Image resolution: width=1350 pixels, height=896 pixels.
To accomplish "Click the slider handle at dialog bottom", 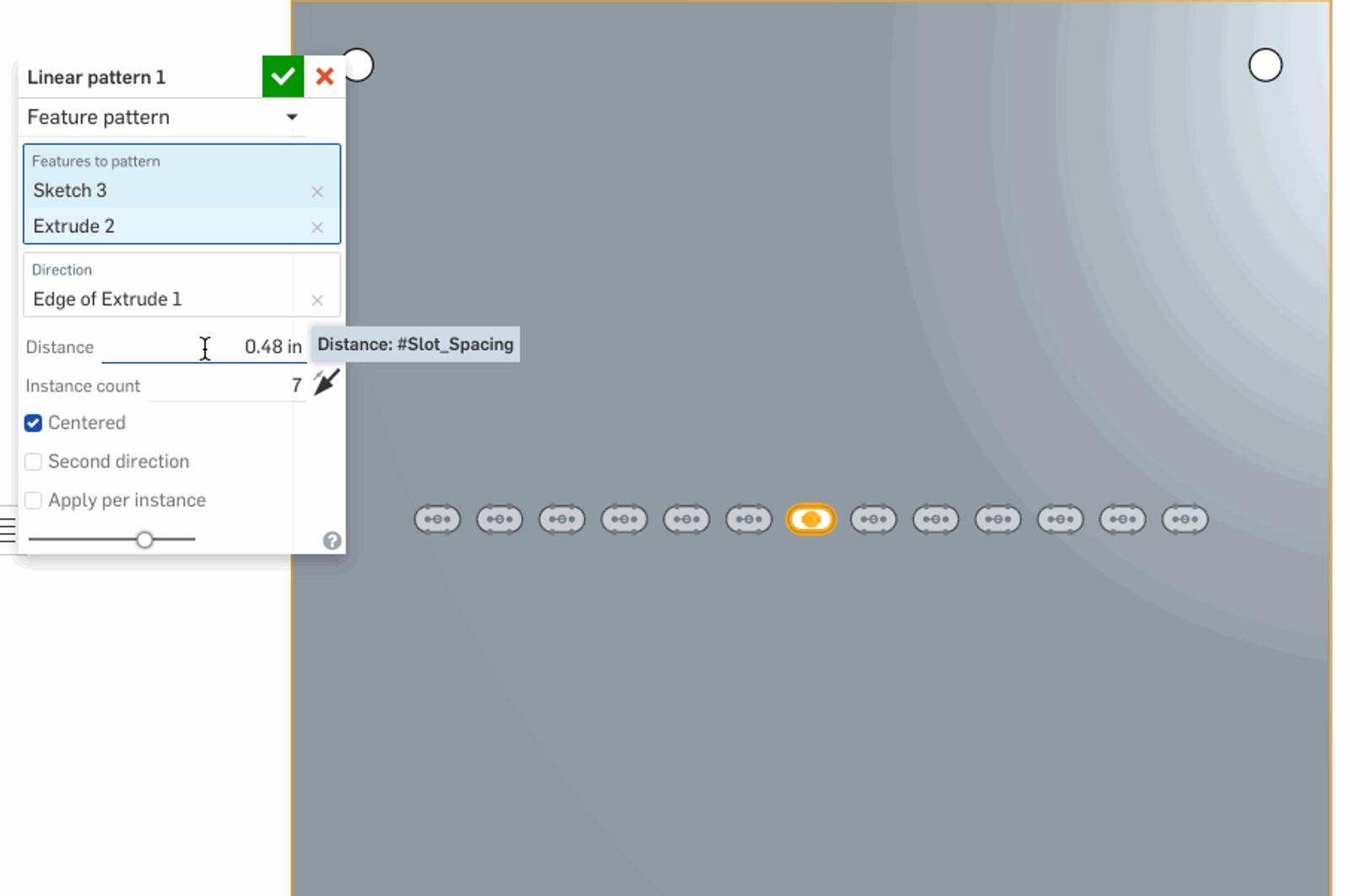I will tap(145, 539).
